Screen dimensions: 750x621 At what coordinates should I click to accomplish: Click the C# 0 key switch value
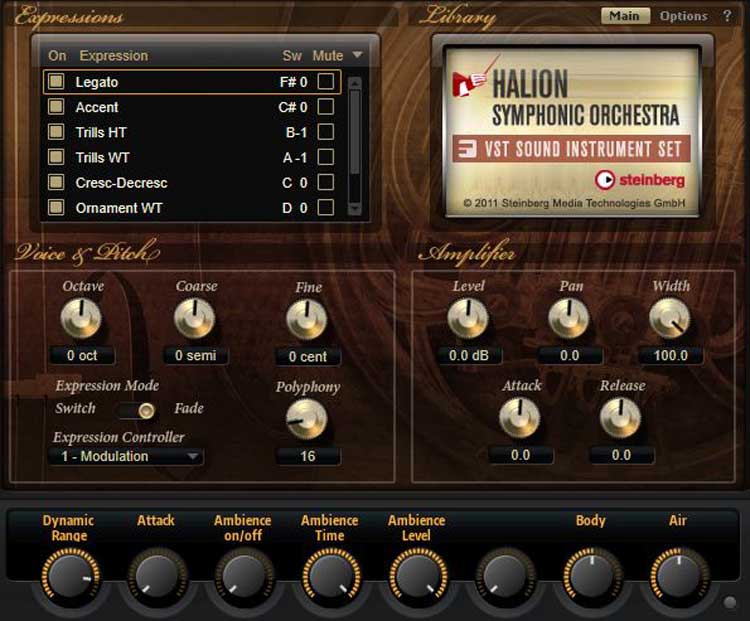pyautogui.click(x=293, y=107)
